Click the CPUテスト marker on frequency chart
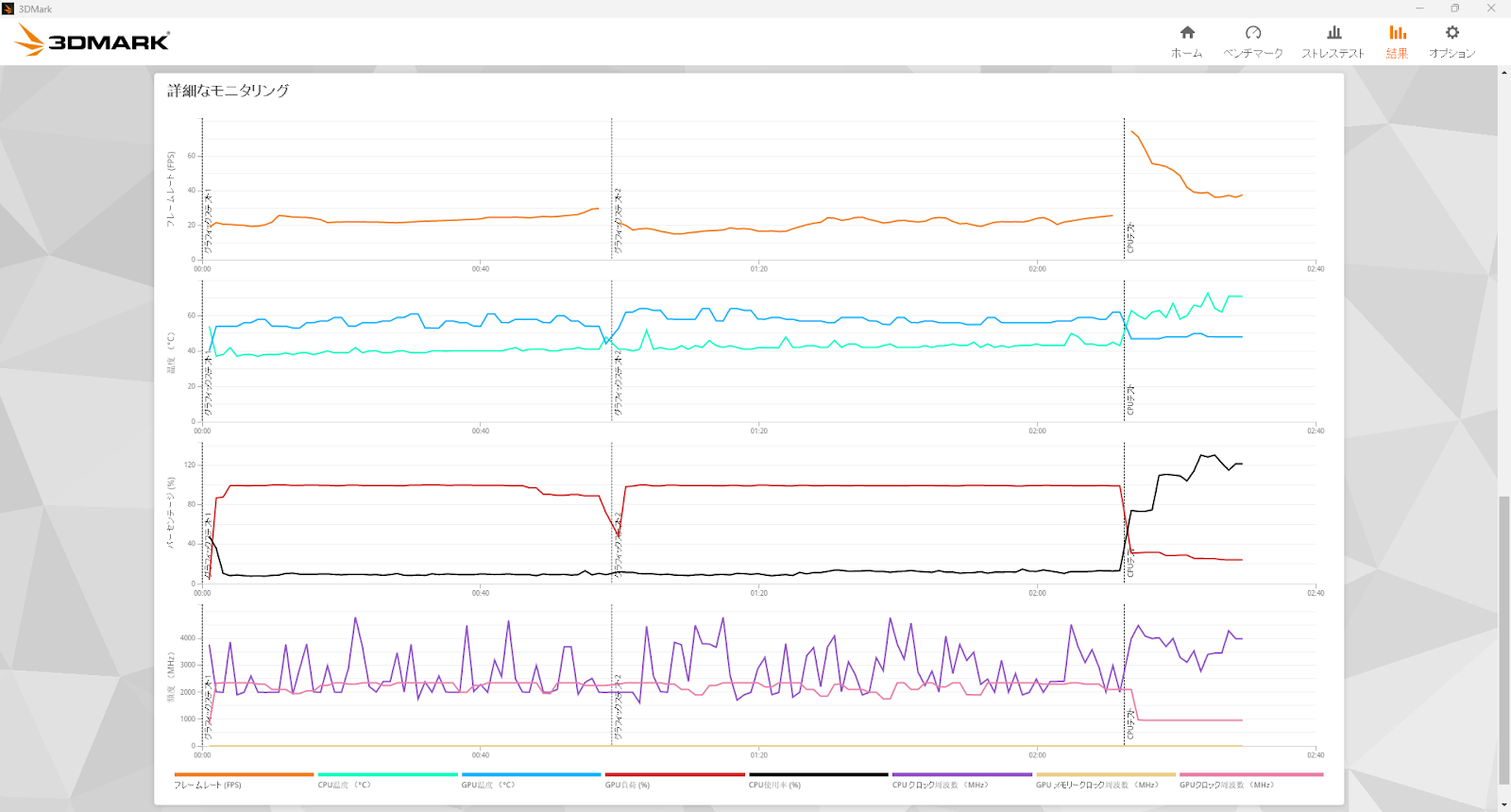Image resolution: width=1511 pixels, height=812 pixels. 1130,724
